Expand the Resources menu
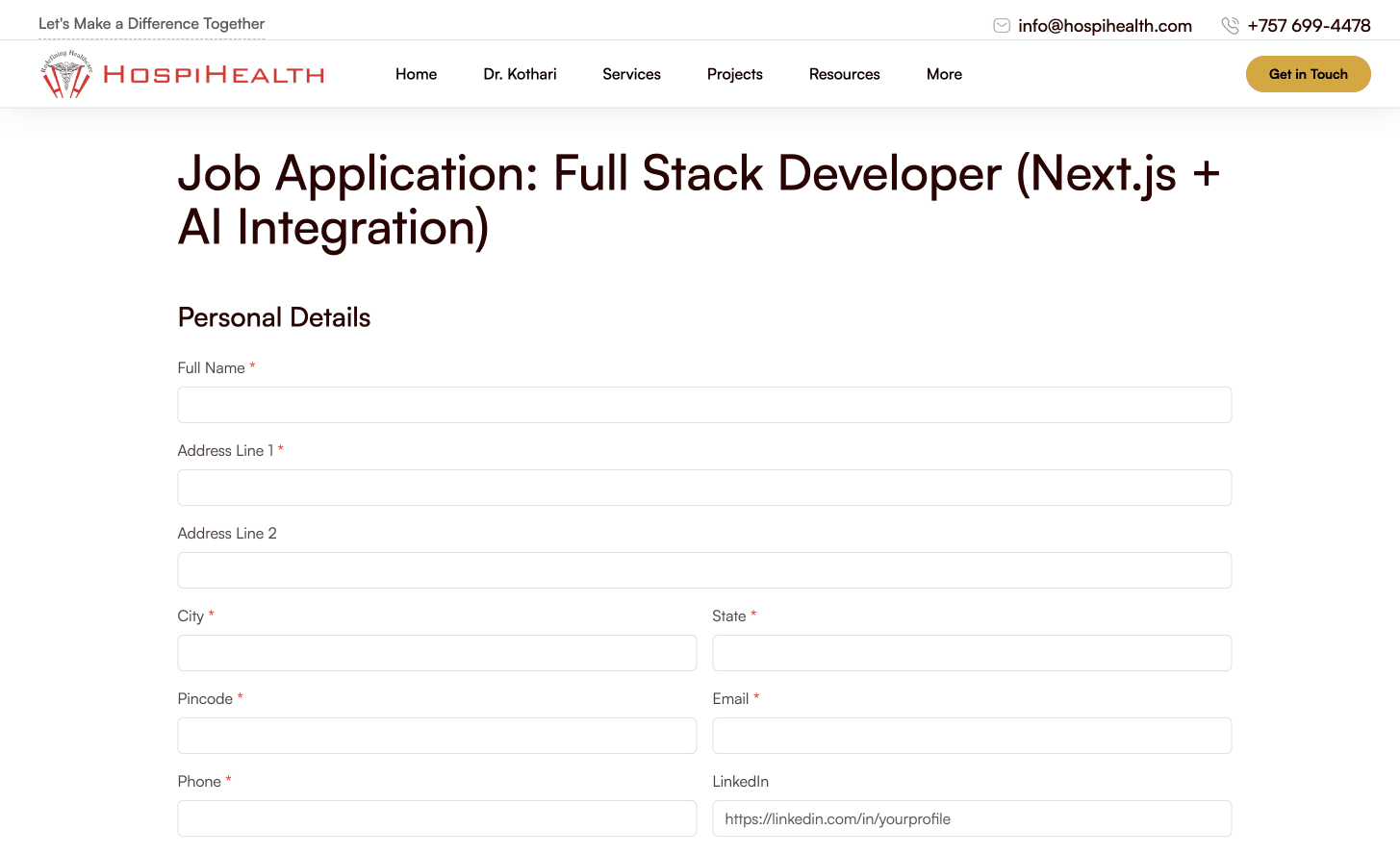This screenshot has width=1400, height=854. point(844,74)
